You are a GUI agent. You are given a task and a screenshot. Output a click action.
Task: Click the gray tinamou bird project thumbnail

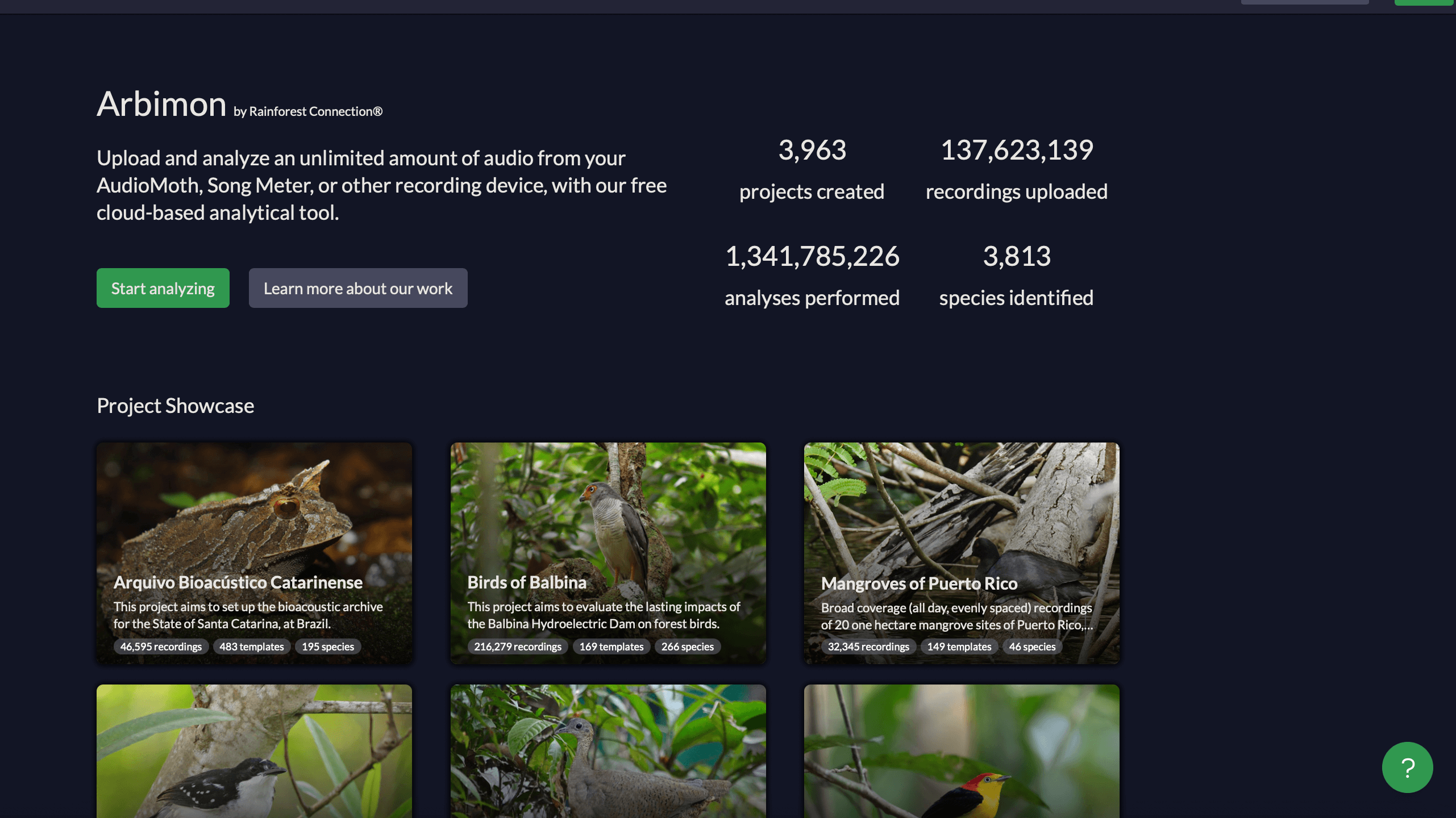[x=608, y=751]
